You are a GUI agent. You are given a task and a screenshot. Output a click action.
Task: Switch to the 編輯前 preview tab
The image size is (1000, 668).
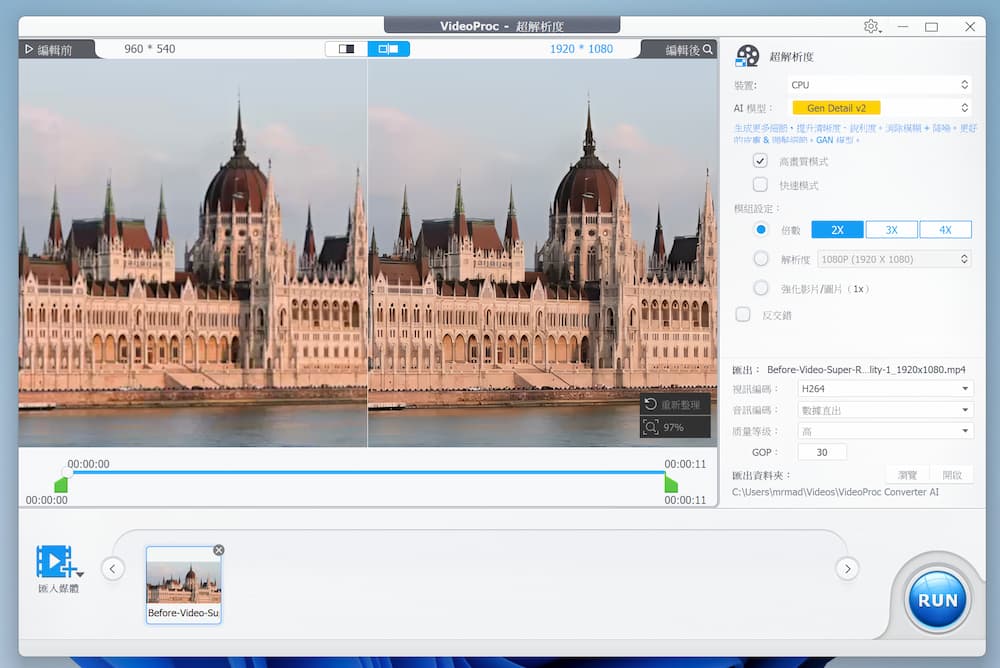point(52,47)
